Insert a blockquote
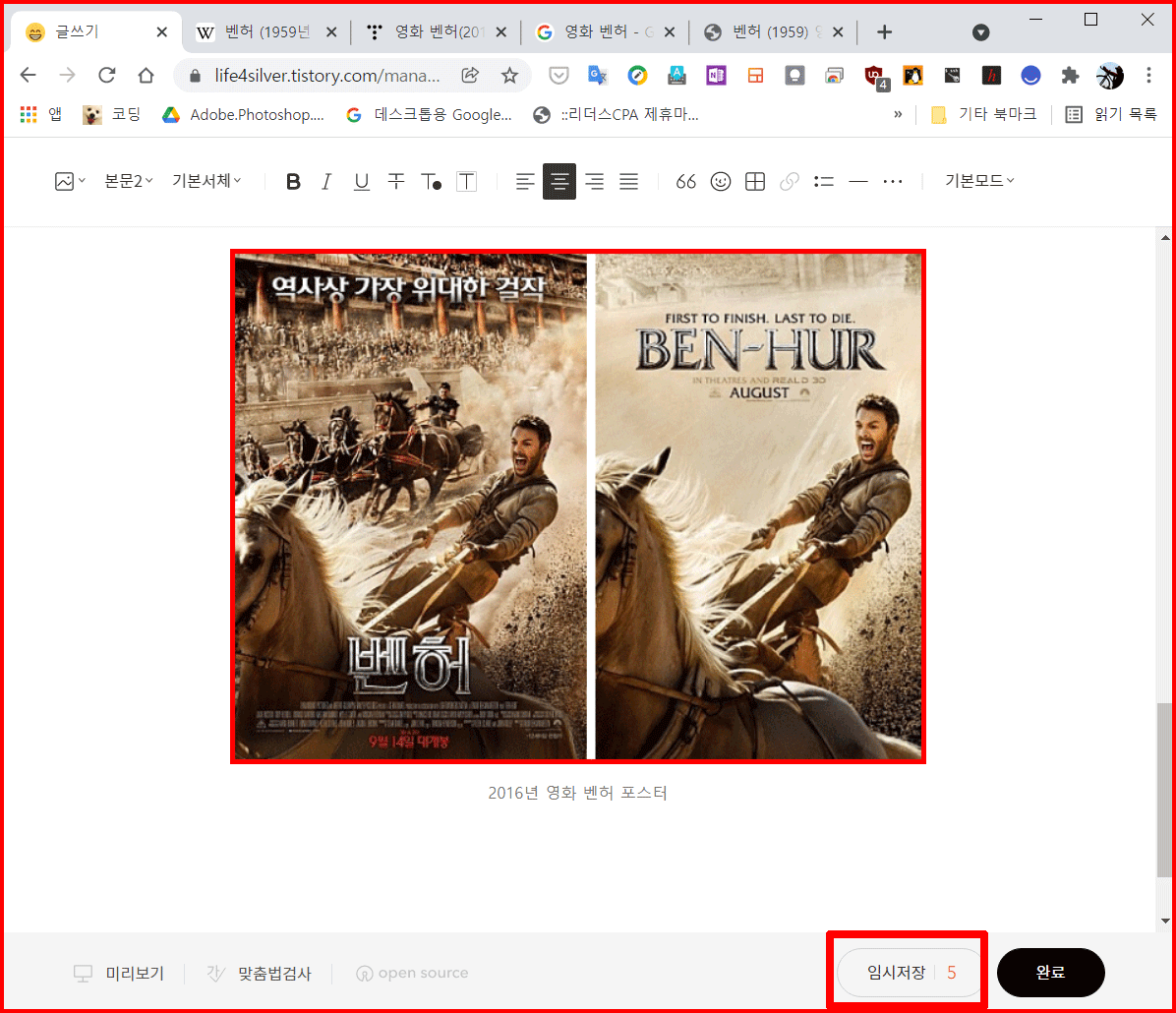The width and height of the screenshot is (1176, 1013). coord(685,182)
